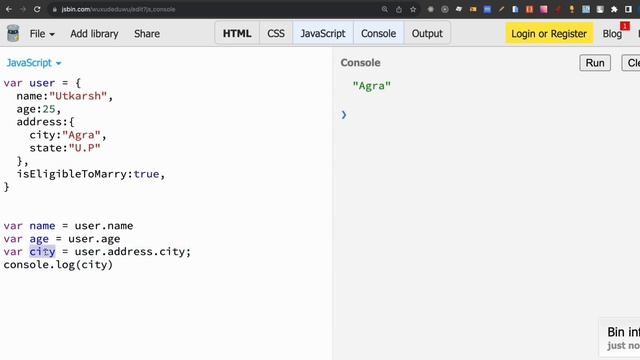
Task: Click the red notification badge on Blog
Action: pos(624,26)
